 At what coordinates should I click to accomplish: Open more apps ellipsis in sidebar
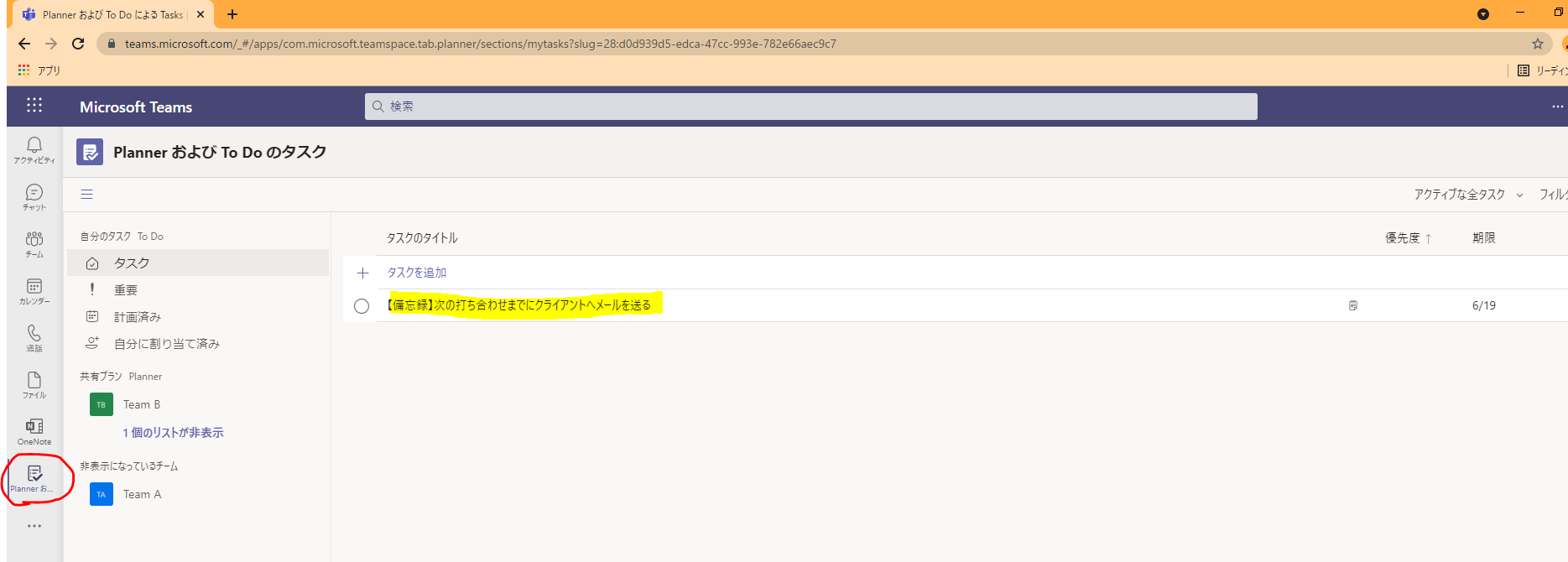tap(34, 526)
